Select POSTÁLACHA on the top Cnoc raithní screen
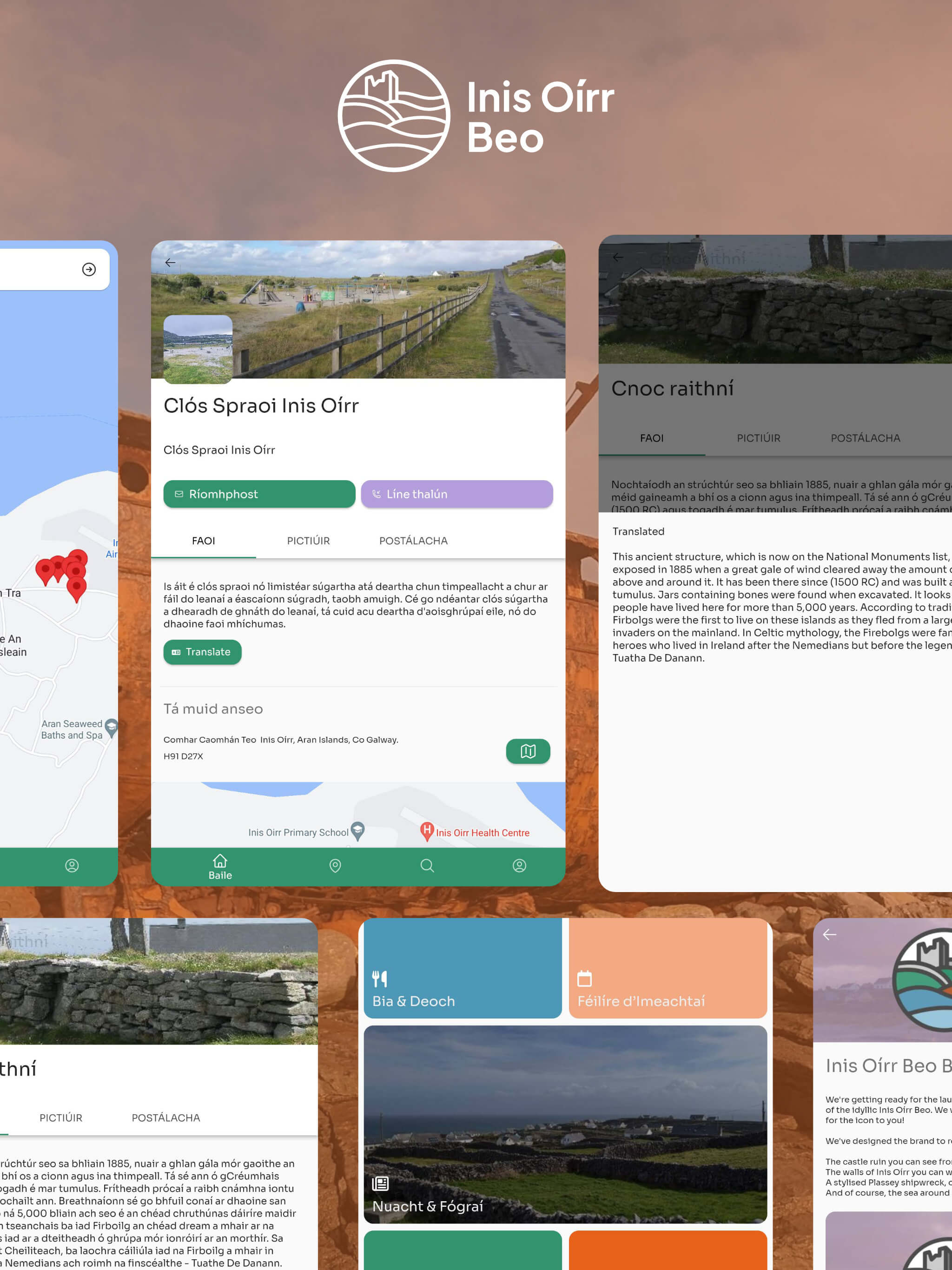This screenshot has height=1270, width=952. pyautogui.click(x=865, y=438)
